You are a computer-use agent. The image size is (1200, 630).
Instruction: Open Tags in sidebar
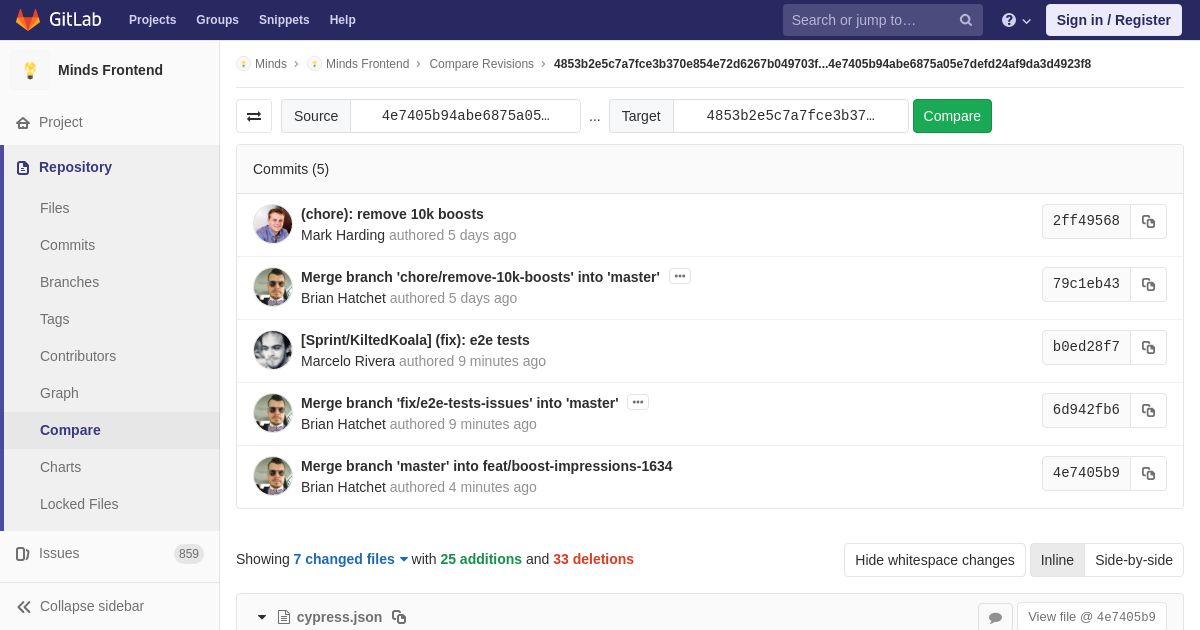[x=55, y=319]
